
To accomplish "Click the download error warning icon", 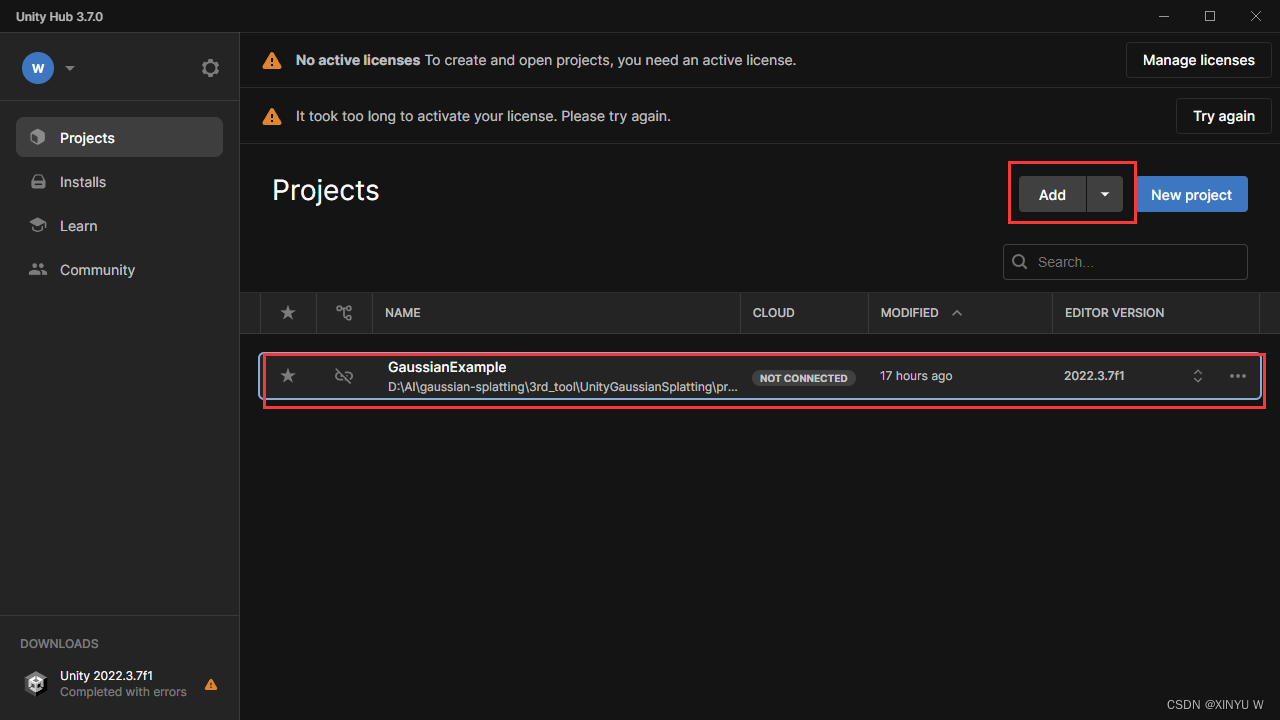I will point(211,685).
